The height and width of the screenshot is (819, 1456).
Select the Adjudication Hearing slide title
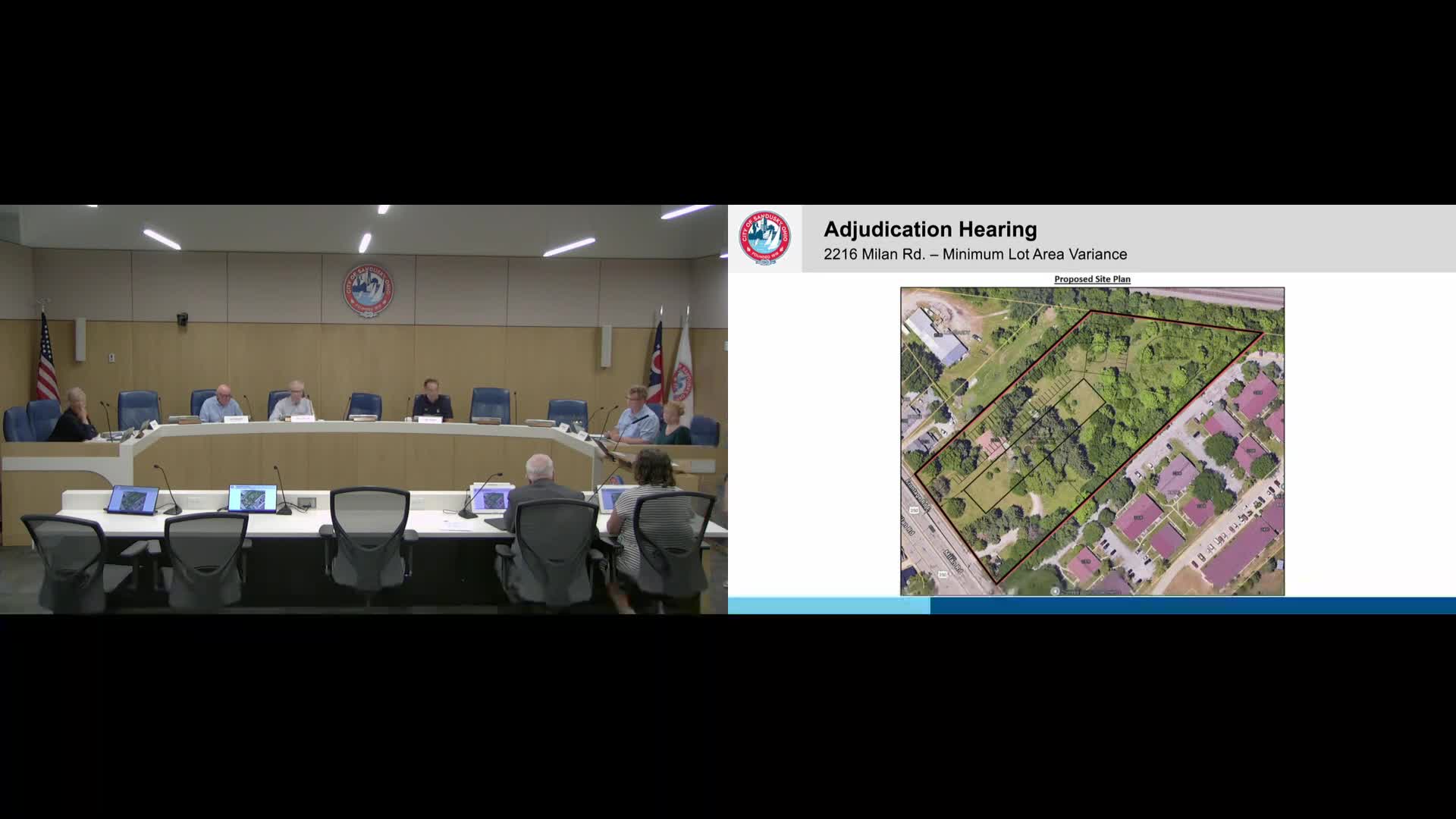click(x=930, y=230)
